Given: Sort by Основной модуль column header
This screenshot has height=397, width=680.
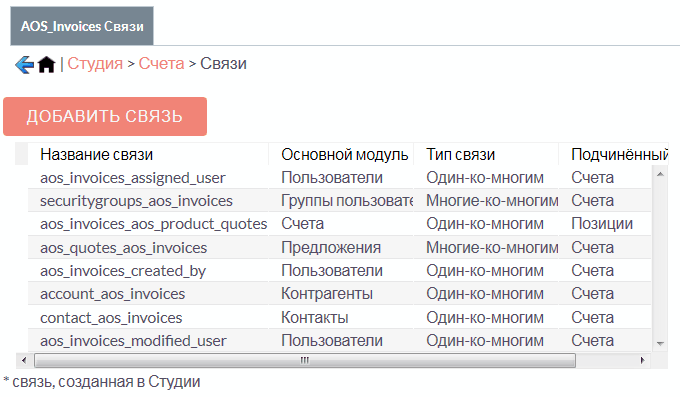Looking at the screenshot, I should (345, 154).
